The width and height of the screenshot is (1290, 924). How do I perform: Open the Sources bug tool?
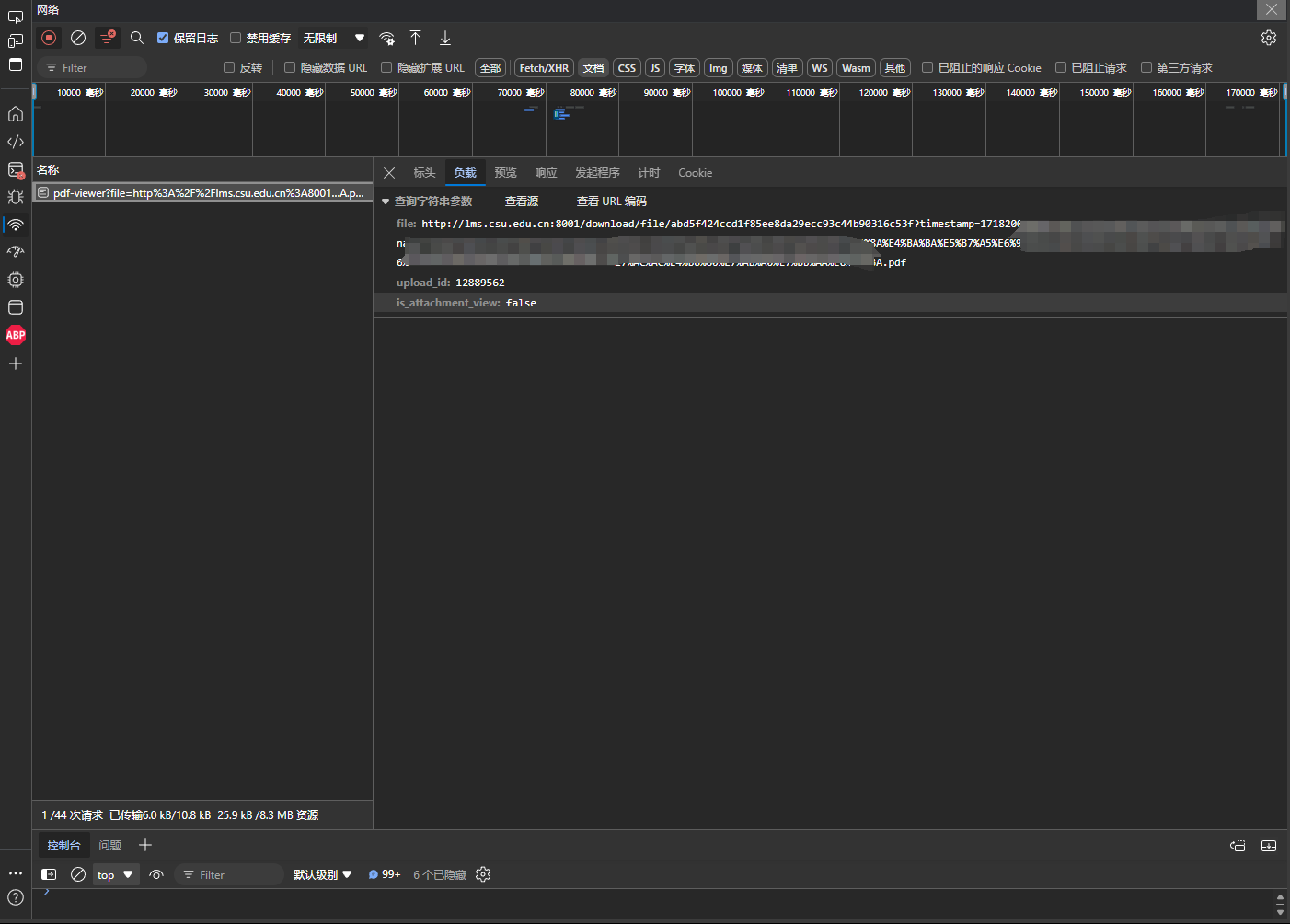(16, 197)
